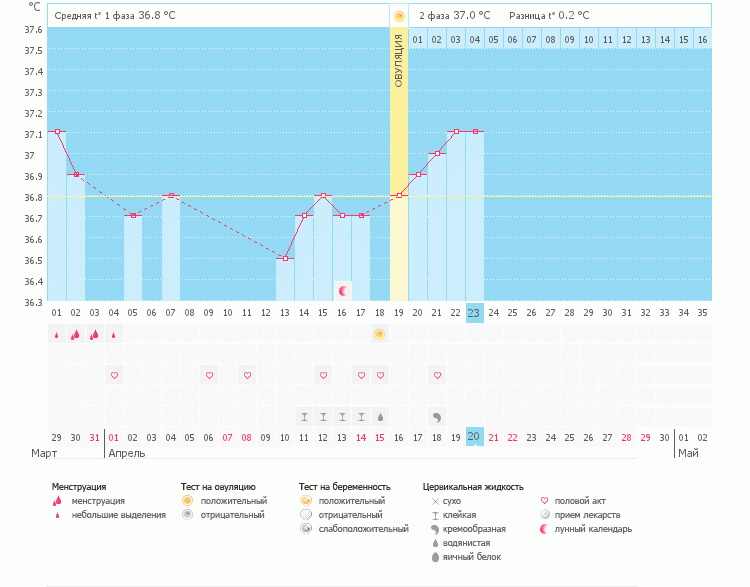Click the 36.5 temperature point on day 13
The height and width of the screenshot is (587, 750).
tap(285, 258)
